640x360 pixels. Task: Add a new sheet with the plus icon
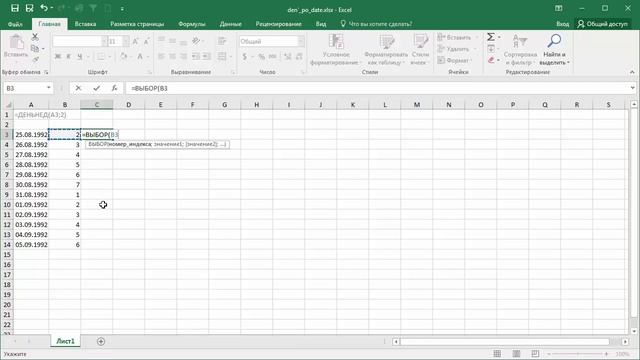coord(101,341)
